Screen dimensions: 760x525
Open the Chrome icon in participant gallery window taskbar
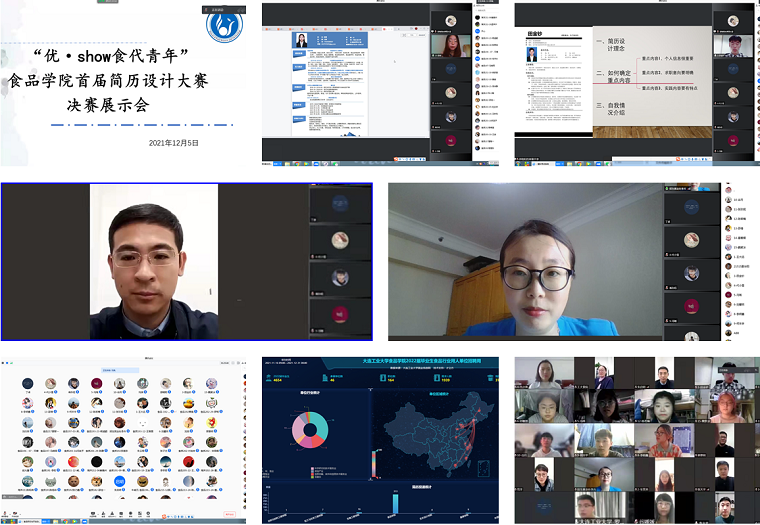65,521
